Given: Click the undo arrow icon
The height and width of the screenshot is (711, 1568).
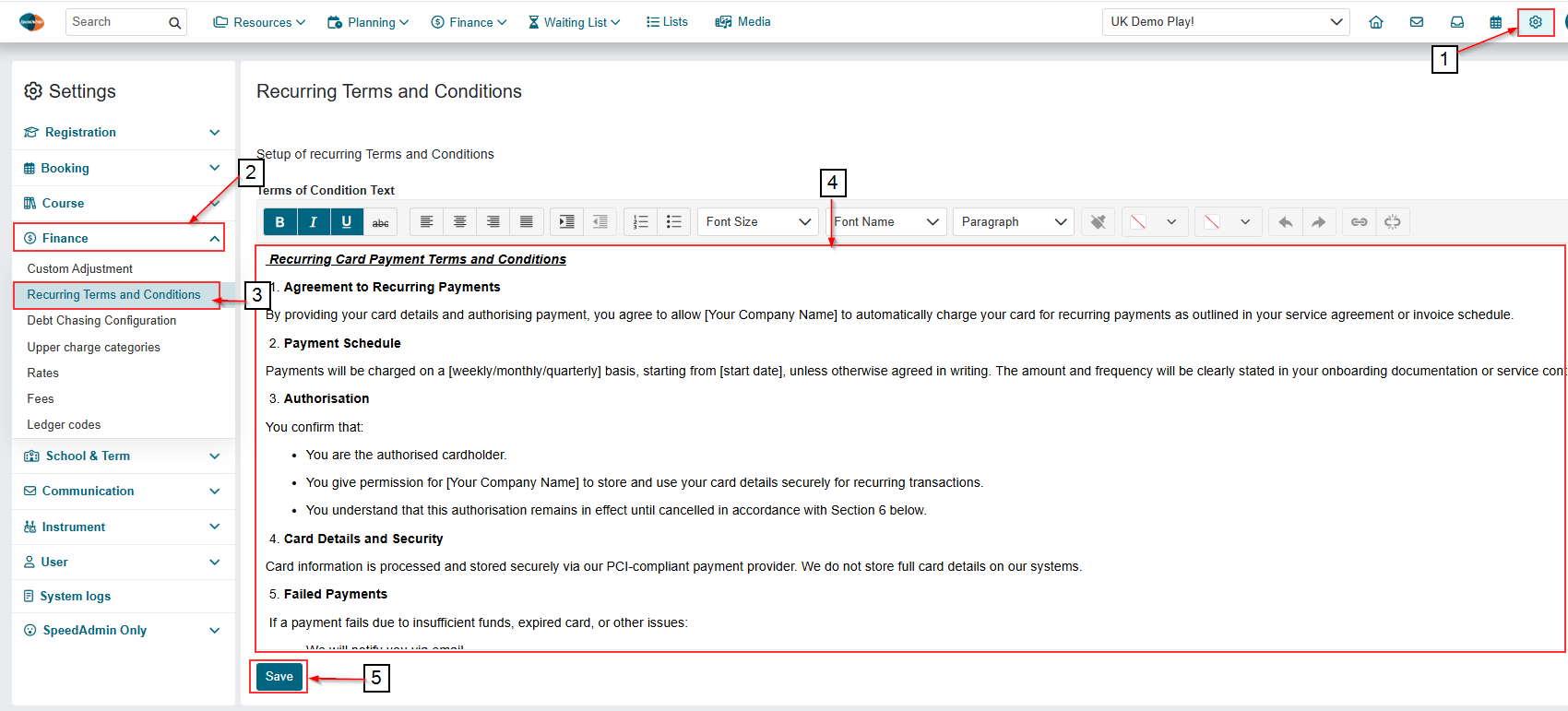Looking at the screenshot, I should [x=1285, y=222].
